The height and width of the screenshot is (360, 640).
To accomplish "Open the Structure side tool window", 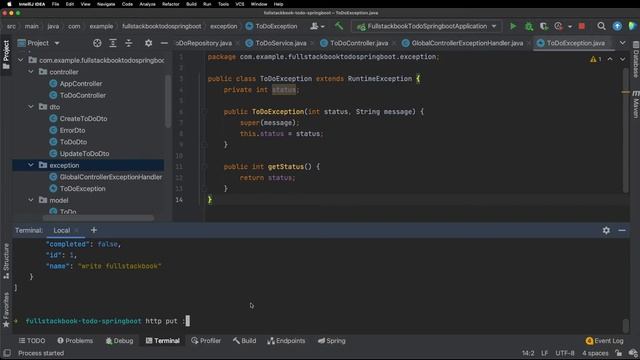I will [6, 261].
